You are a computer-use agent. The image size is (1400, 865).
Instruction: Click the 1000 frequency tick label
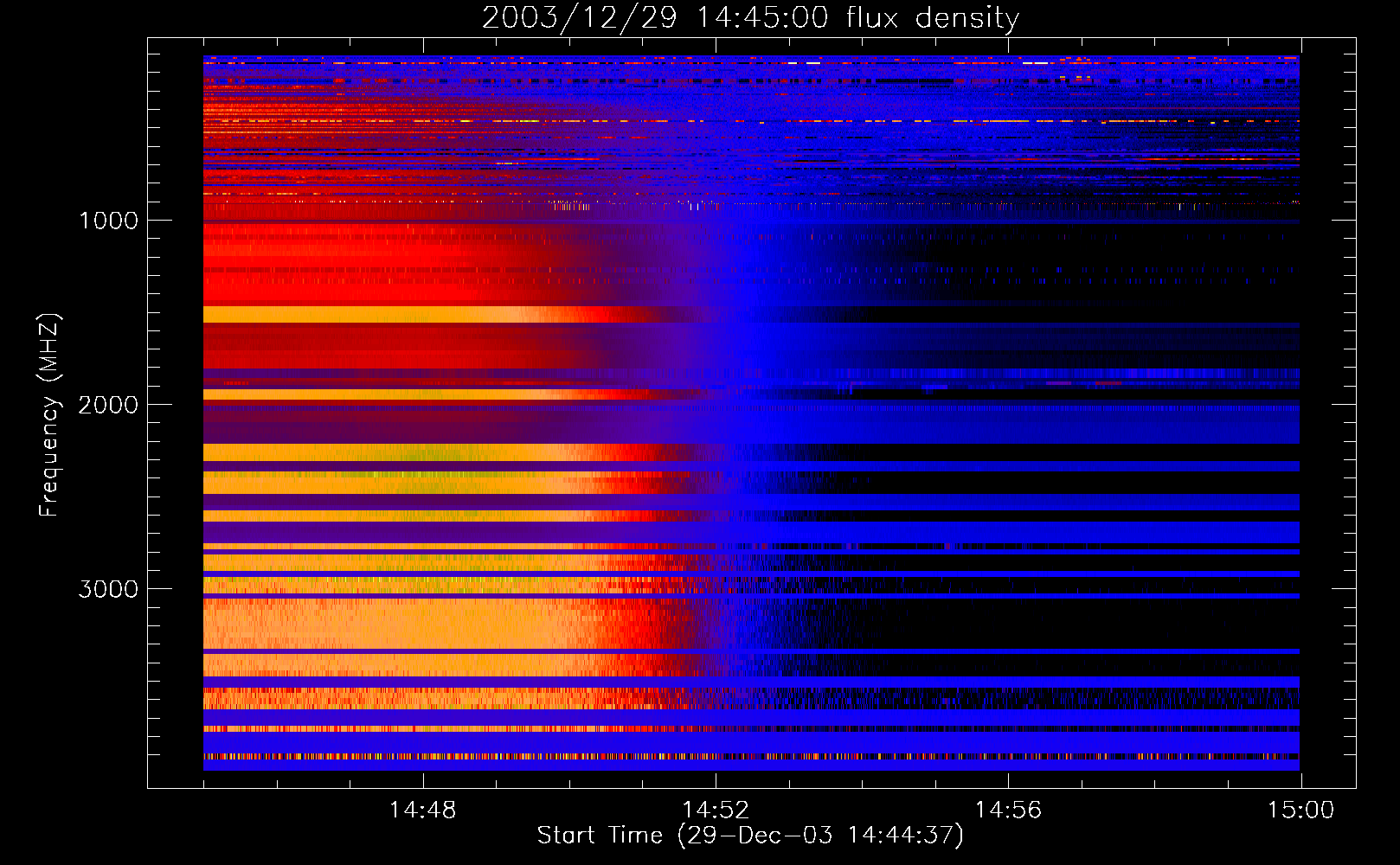coord(108,221)
